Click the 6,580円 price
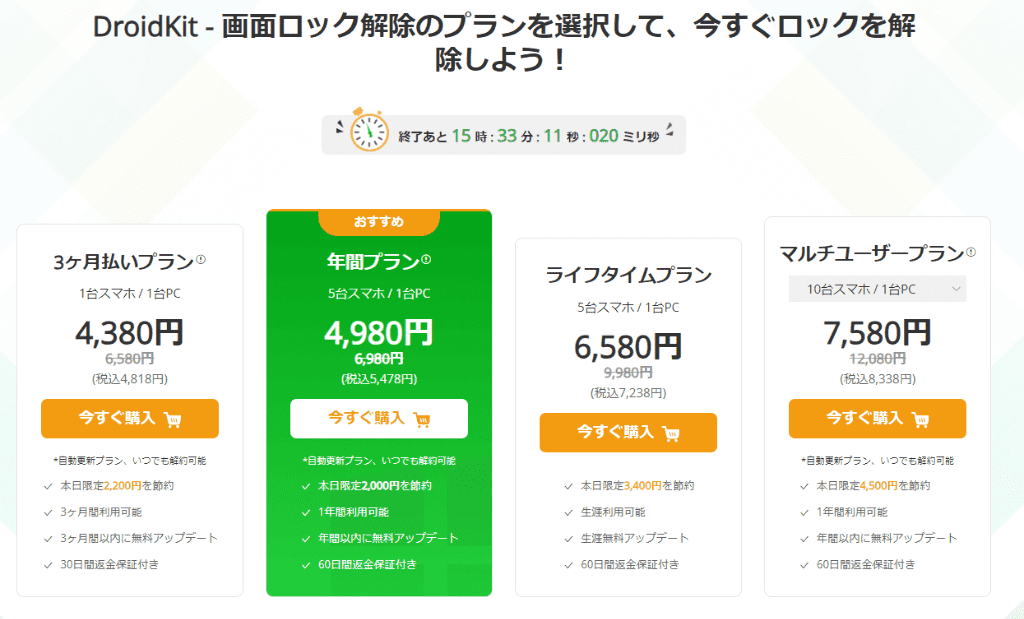Screen dimensions: 1024x619 628,346
